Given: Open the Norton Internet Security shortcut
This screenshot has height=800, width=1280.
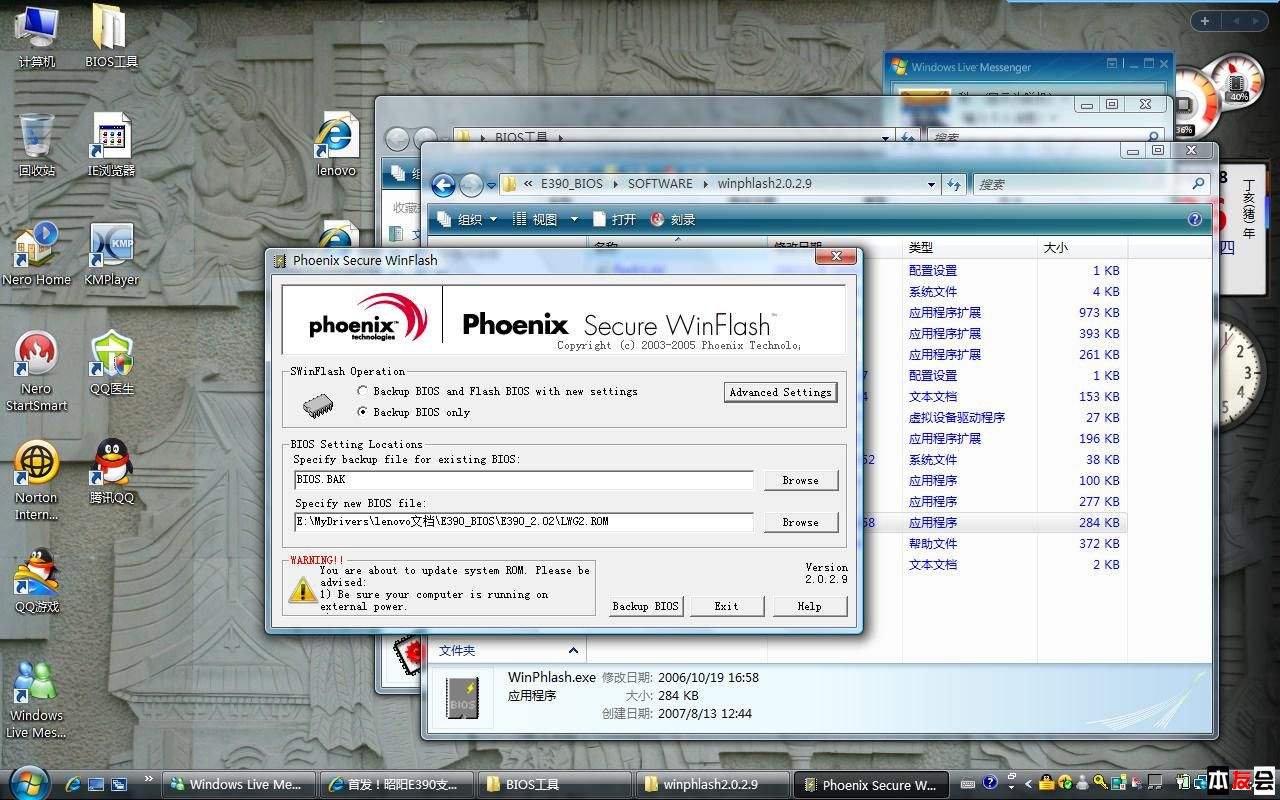Looking at the screenshot, I should (36, 480).
